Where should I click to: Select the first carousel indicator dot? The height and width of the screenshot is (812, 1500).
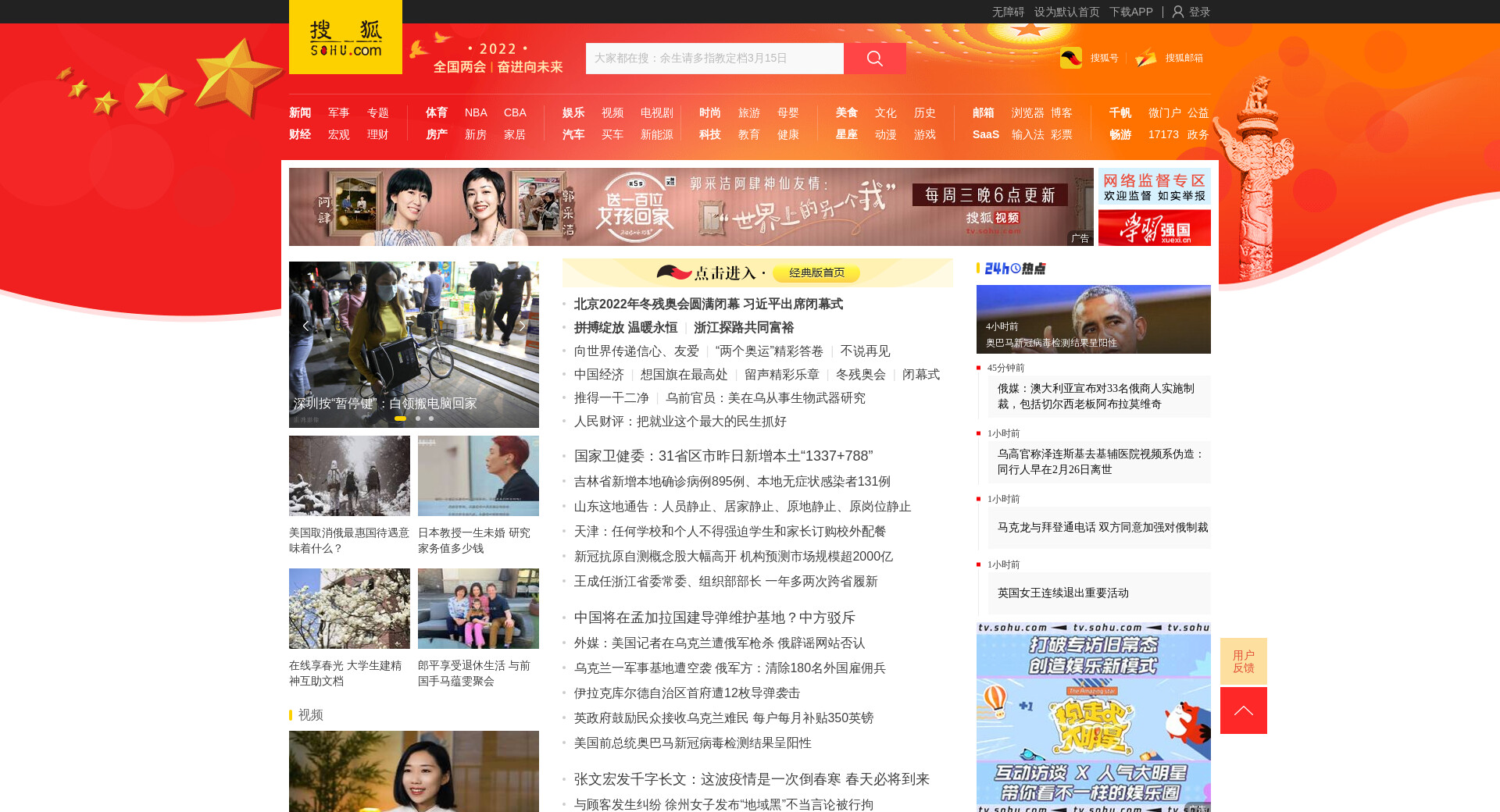coord(400,418)
